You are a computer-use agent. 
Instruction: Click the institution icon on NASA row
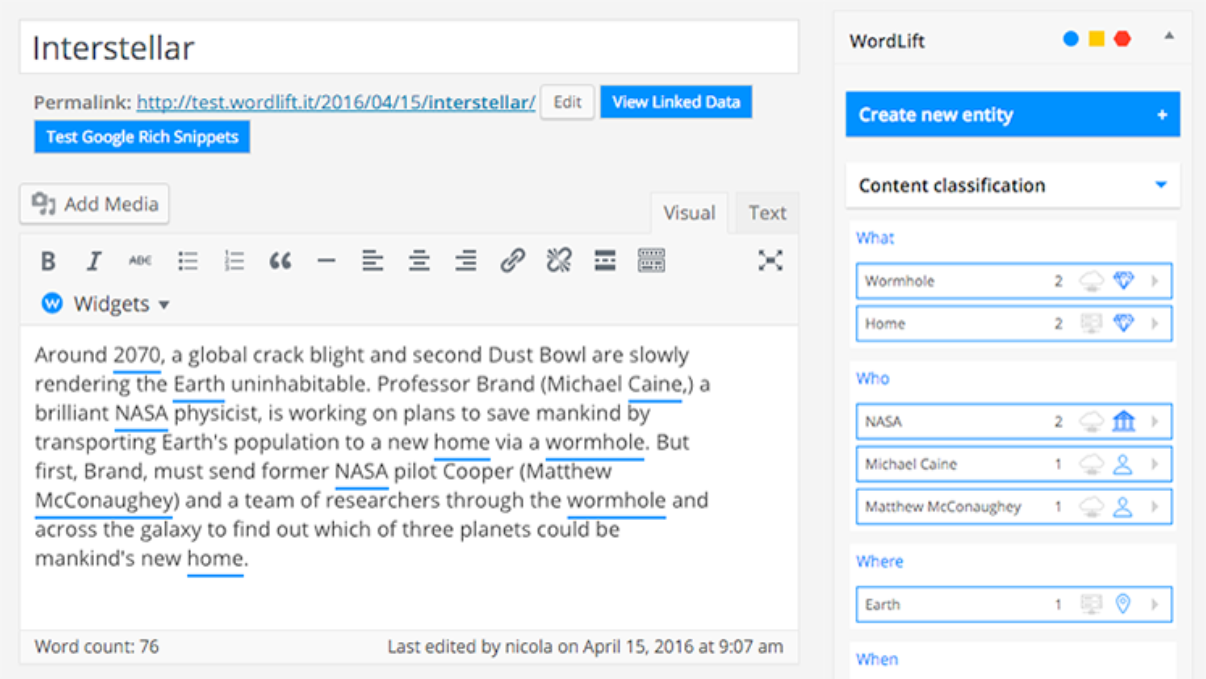(x=1124, y=422)
